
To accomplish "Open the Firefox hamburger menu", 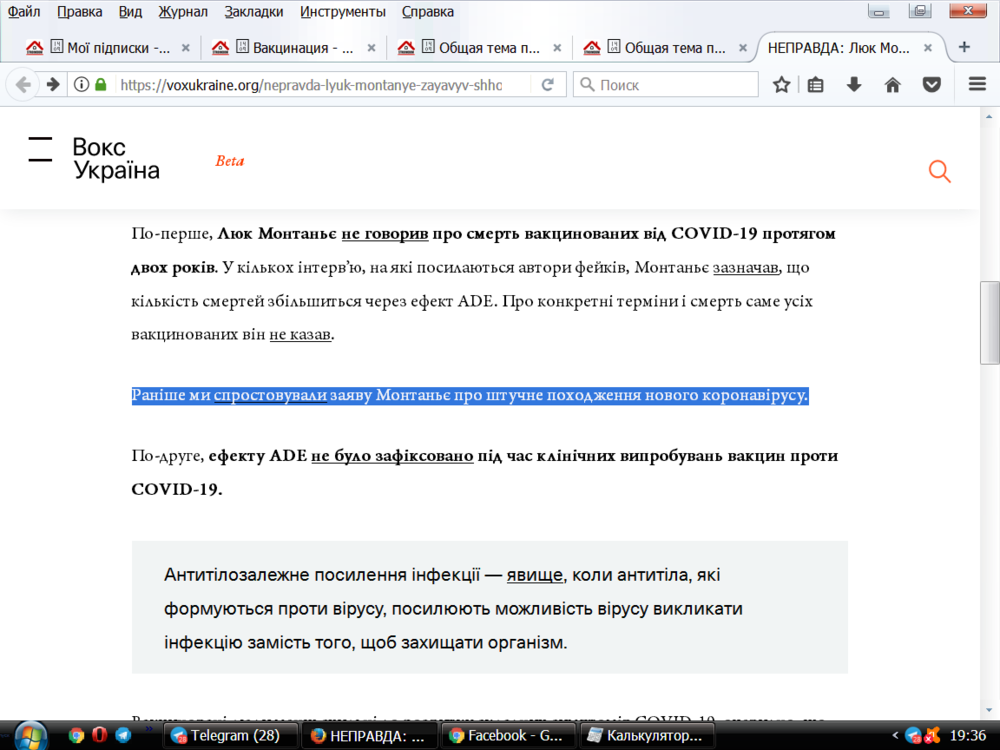I will point(977,84).
